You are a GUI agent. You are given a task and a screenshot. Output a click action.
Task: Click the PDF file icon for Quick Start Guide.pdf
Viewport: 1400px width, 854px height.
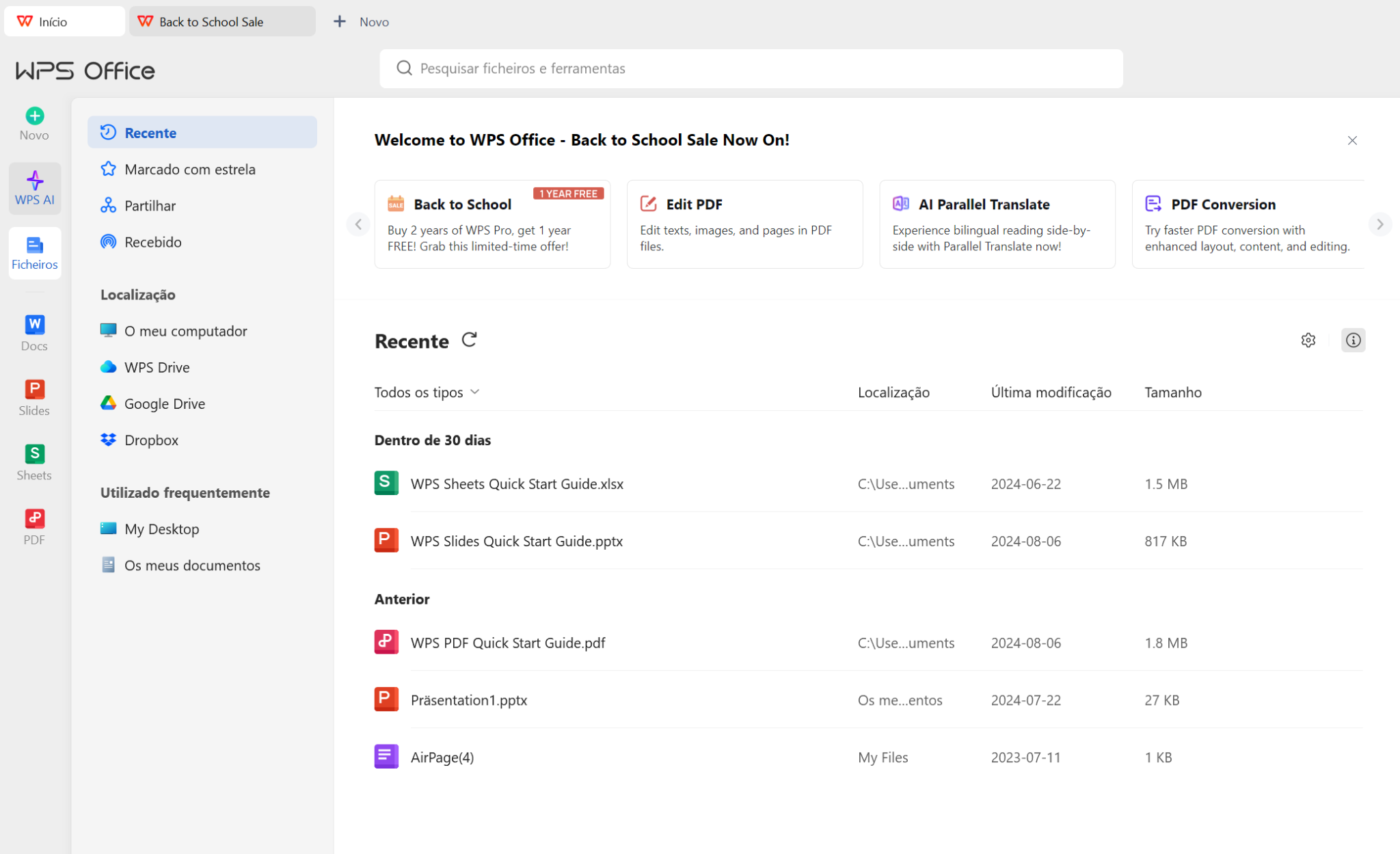click(x=386, y=642)
